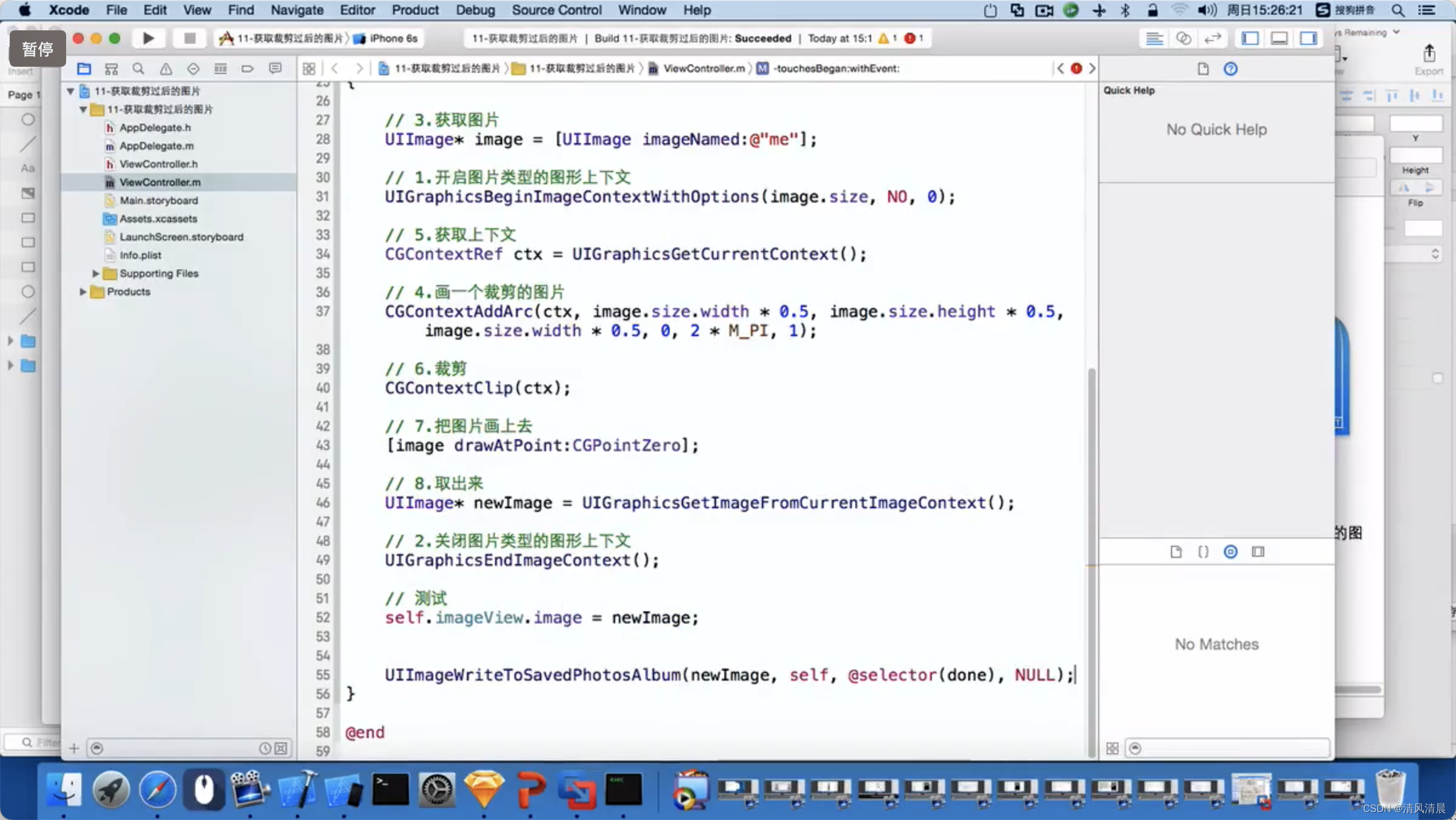Toggle the Navigator panel visibility
Viewport: 1456px width, 820px height.
pyautogui.click(x=1250, y=38)
